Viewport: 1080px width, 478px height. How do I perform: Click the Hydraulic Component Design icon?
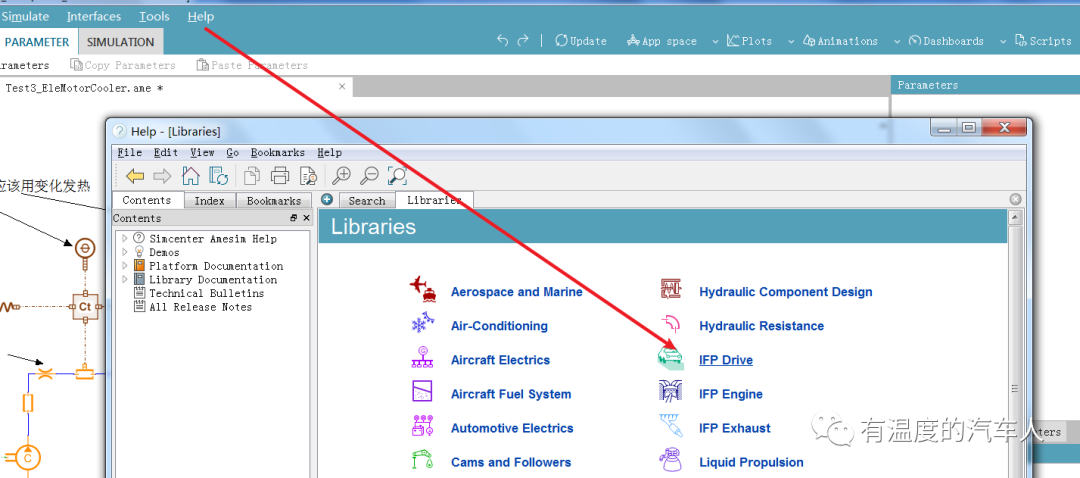[x=671, y=290]
